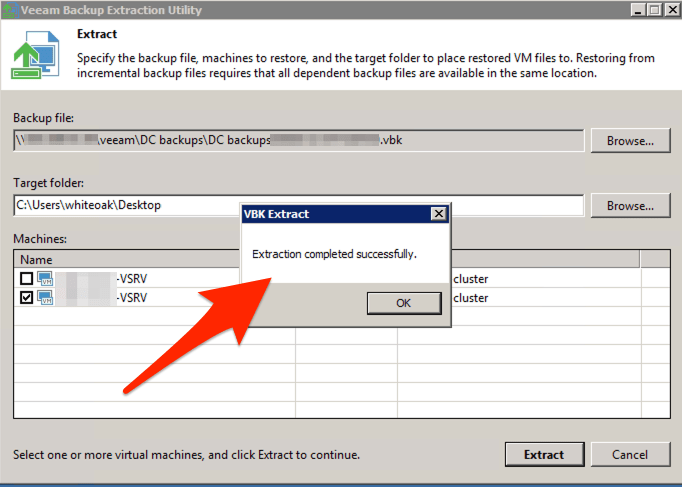This screenshot has height=487, width=682.
Task: Click the Backup file path field
Action: click(x=298, y=140)
